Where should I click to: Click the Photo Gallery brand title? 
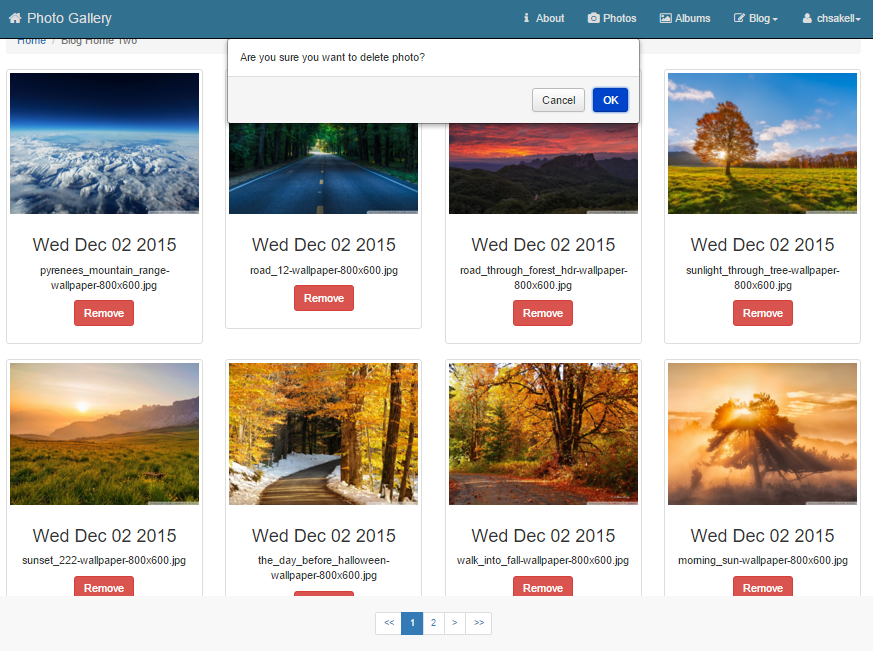pyautogui.click(x=69, y=18)
